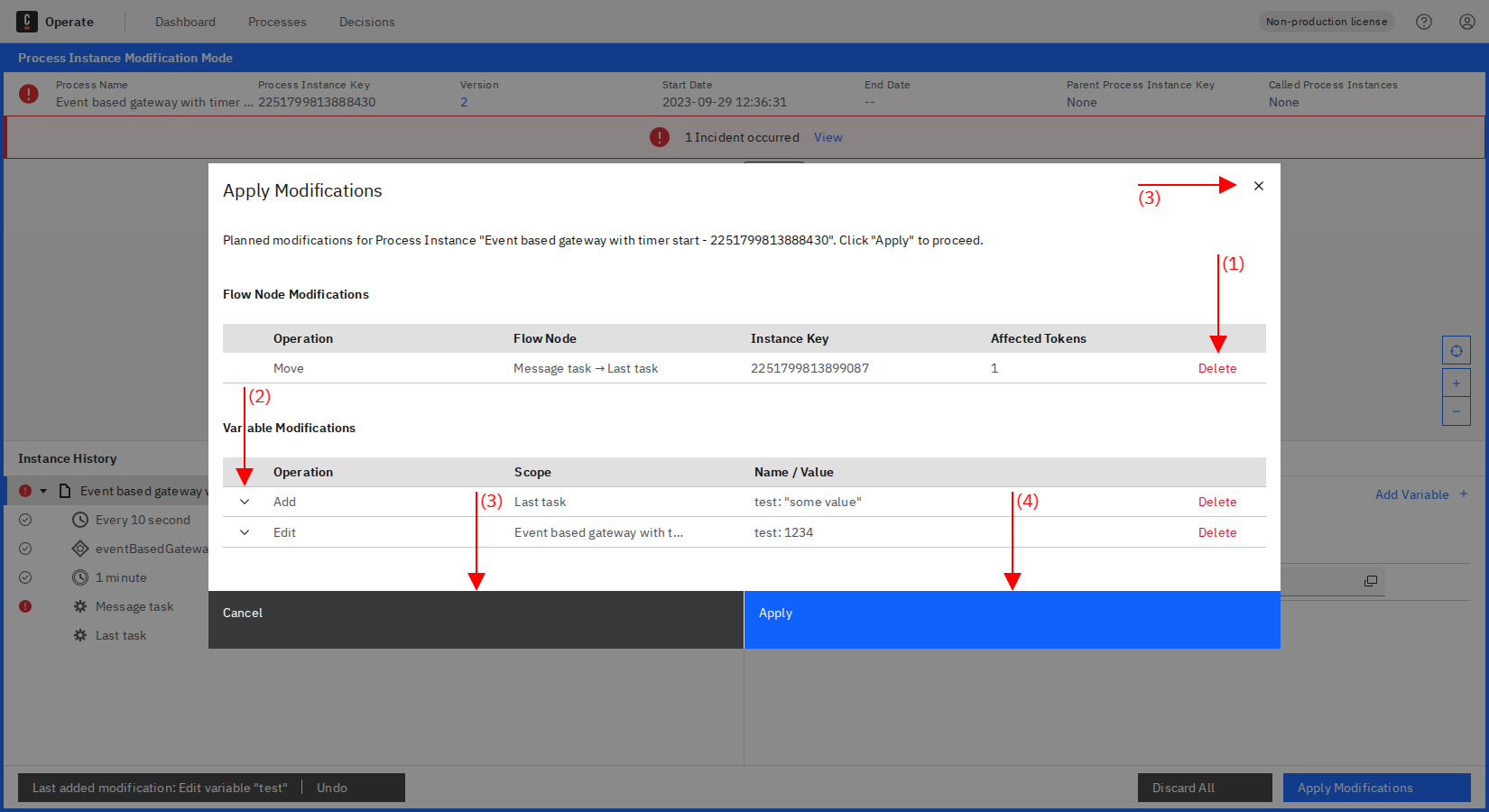Zoom out on the process diagram
Image resolution: width=1489 pixels, height=812 pixels.
click(x=1457, y=411)
